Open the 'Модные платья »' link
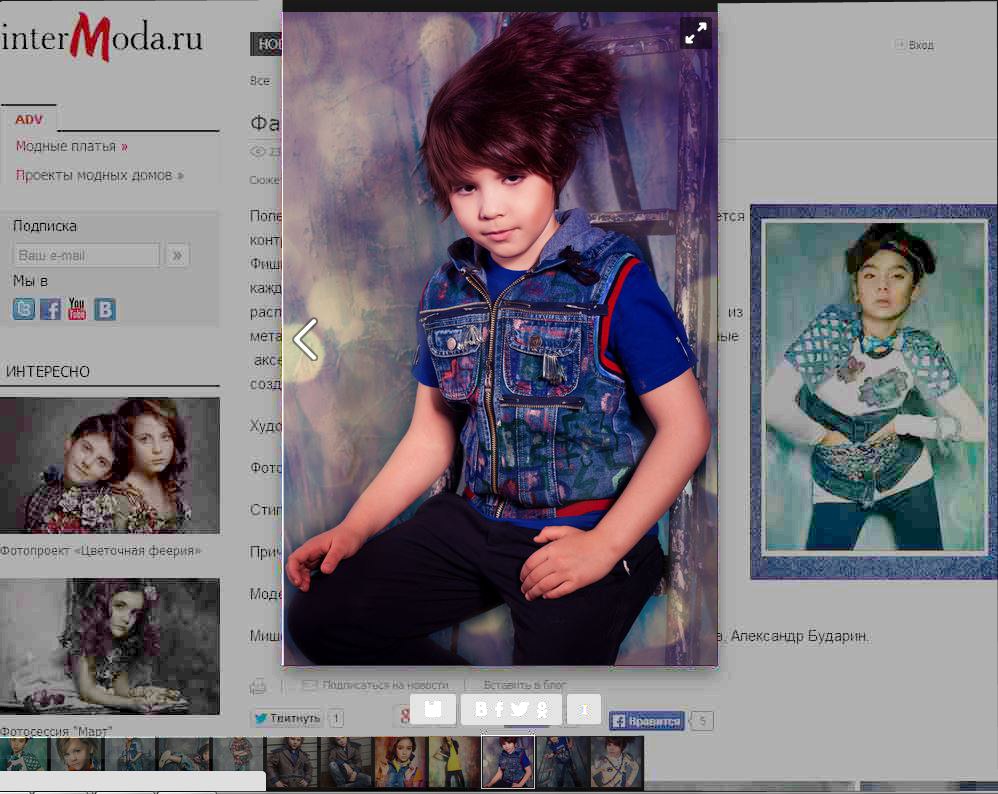The width and height of the screenshot is (998, 794). (71, 146)
